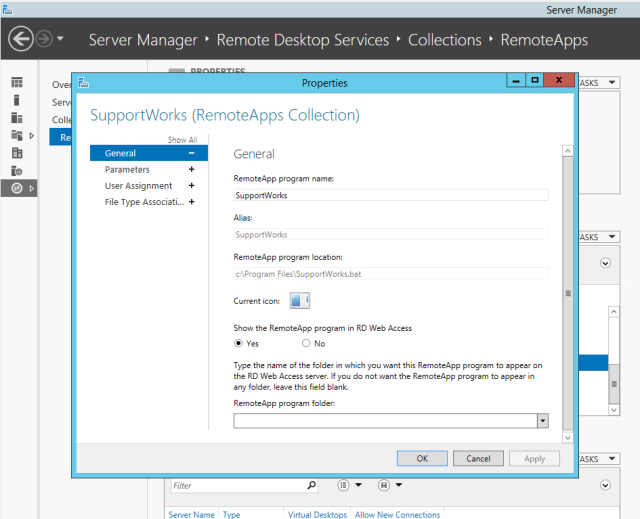Image resolution: width=640 pixels, height=519 pixels.
Task: Open save query dropdown arrow
Action: pos(399,485)
